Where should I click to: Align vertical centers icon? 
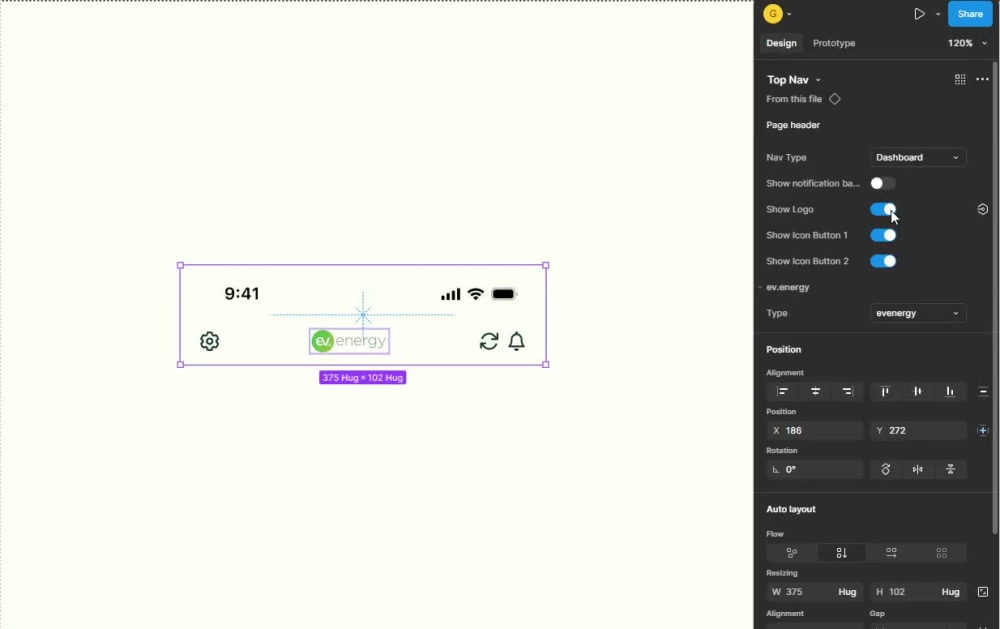918,391
